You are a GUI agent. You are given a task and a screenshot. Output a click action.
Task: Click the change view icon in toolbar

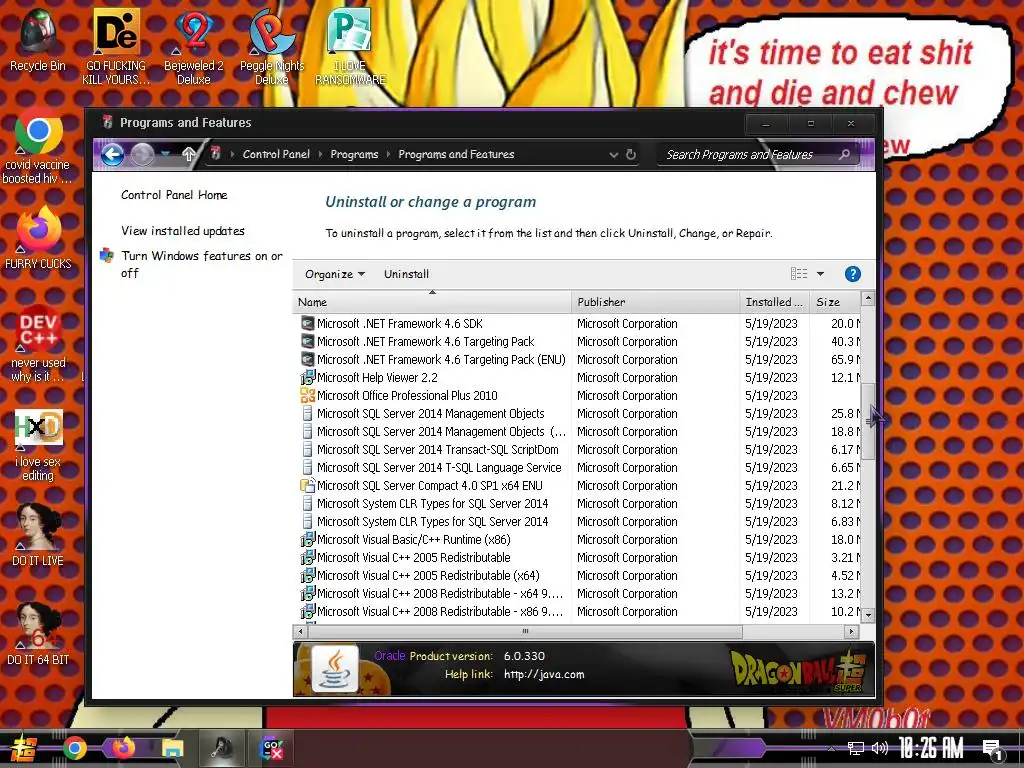(x=799, y=274)
